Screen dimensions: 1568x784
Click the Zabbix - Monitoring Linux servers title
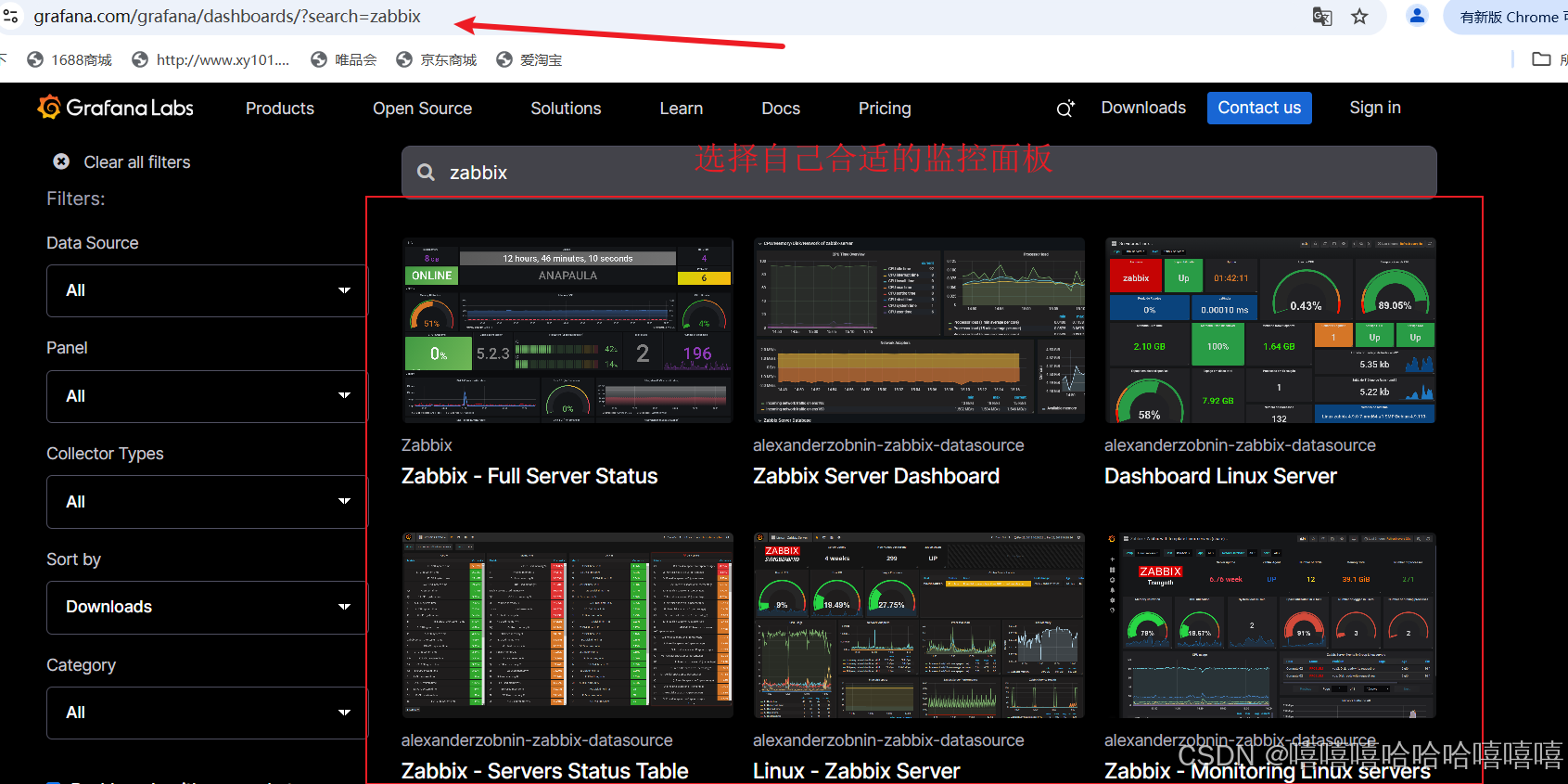[1268, 771]
